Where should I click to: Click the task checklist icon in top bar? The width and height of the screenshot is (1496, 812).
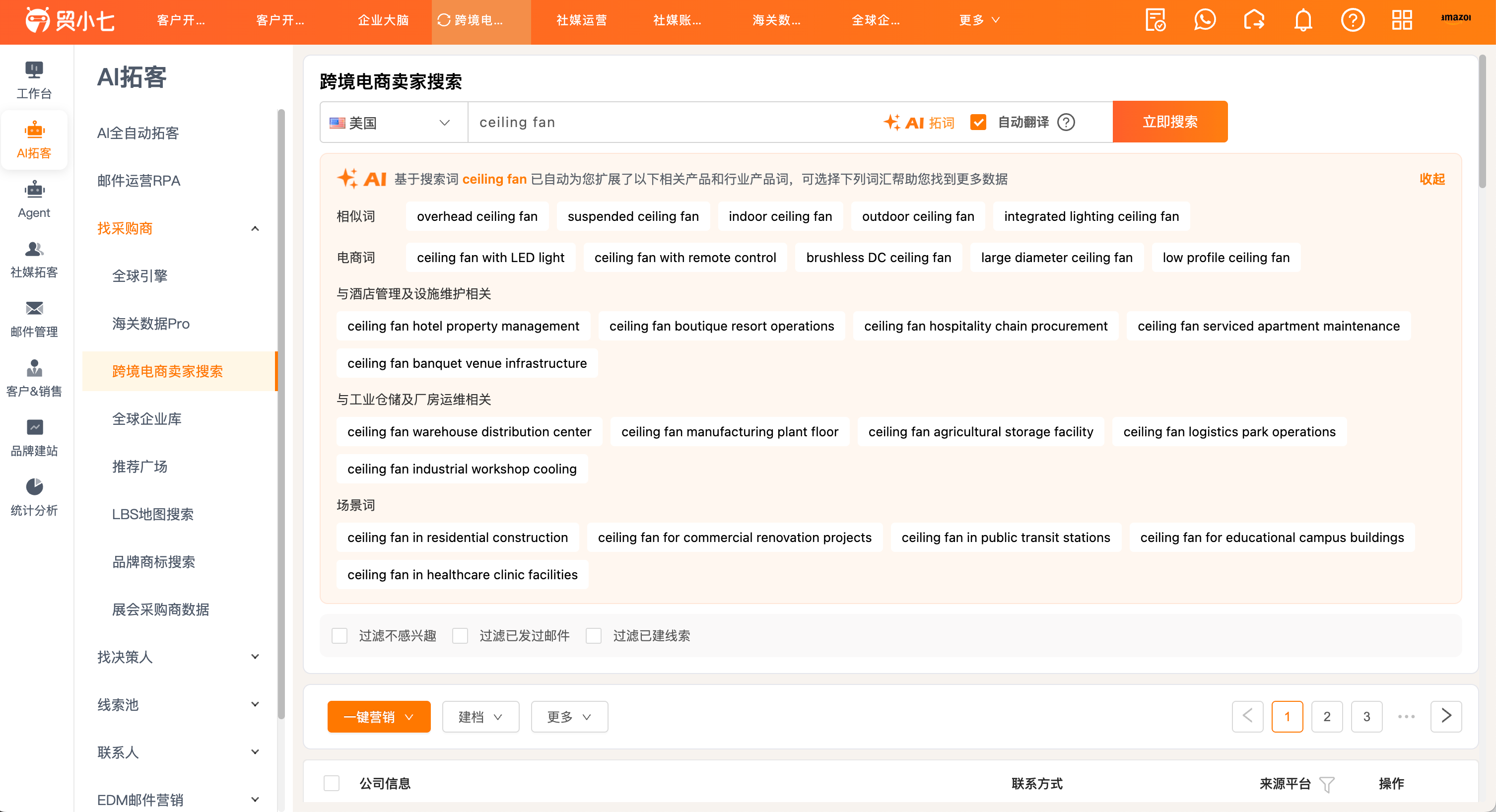1155,20
